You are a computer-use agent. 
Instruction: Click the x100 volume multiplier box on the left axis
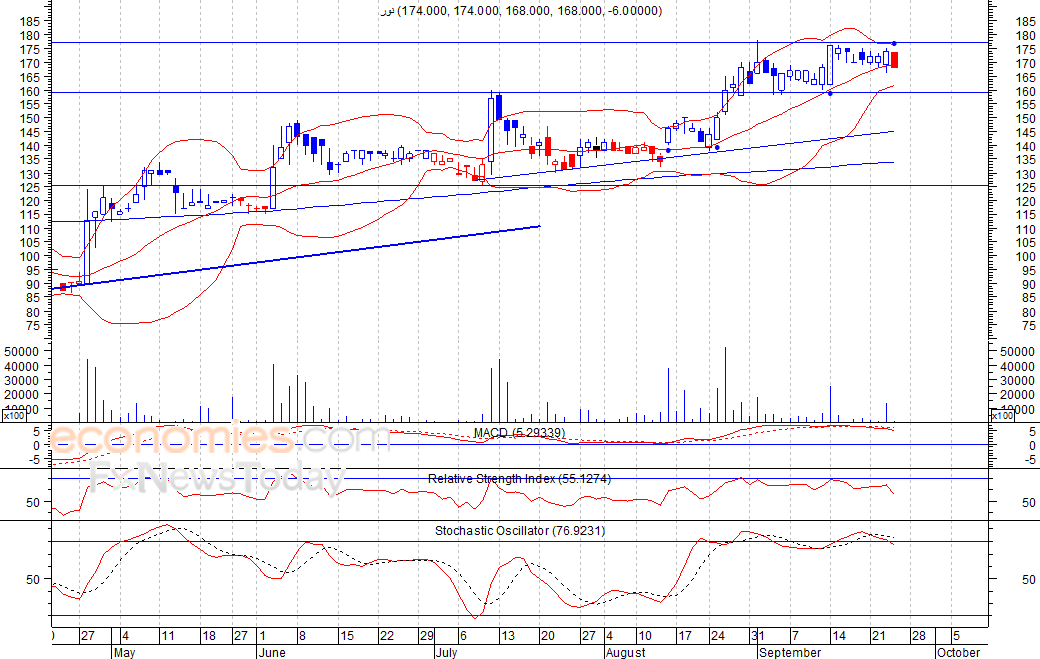(x=13, y=416)
